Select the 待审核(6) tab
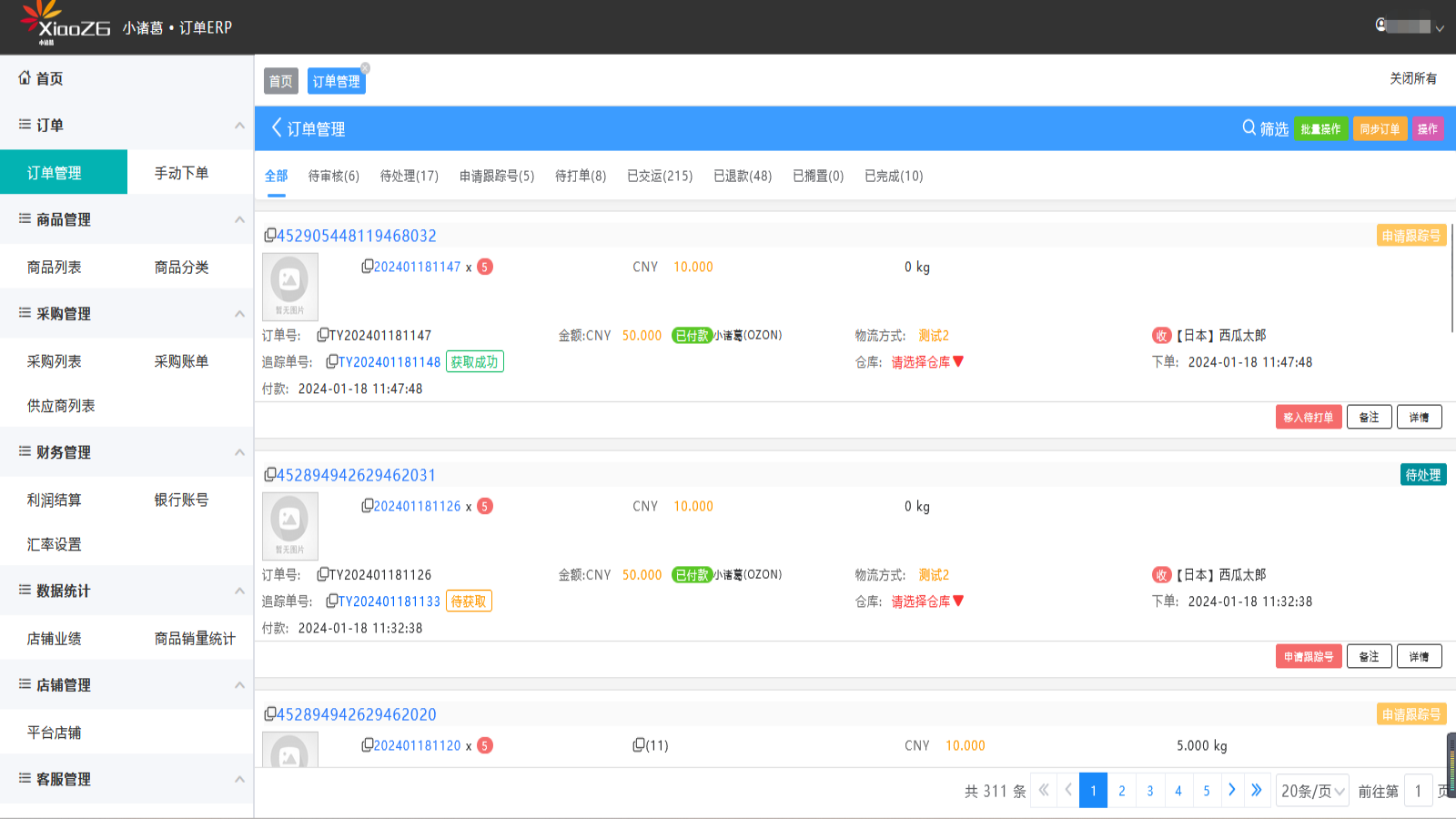The image size is (1456, 819). click(334, 176)
